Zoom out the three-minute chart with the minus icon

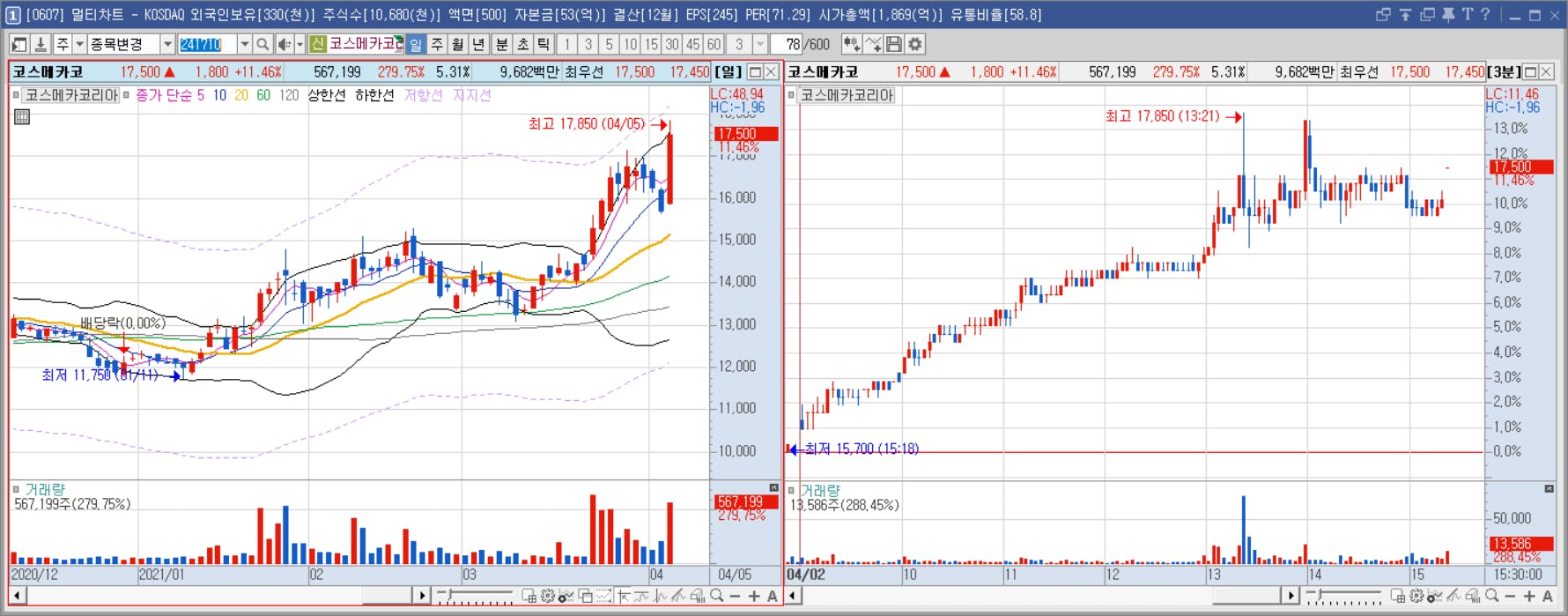(1511, 596)
